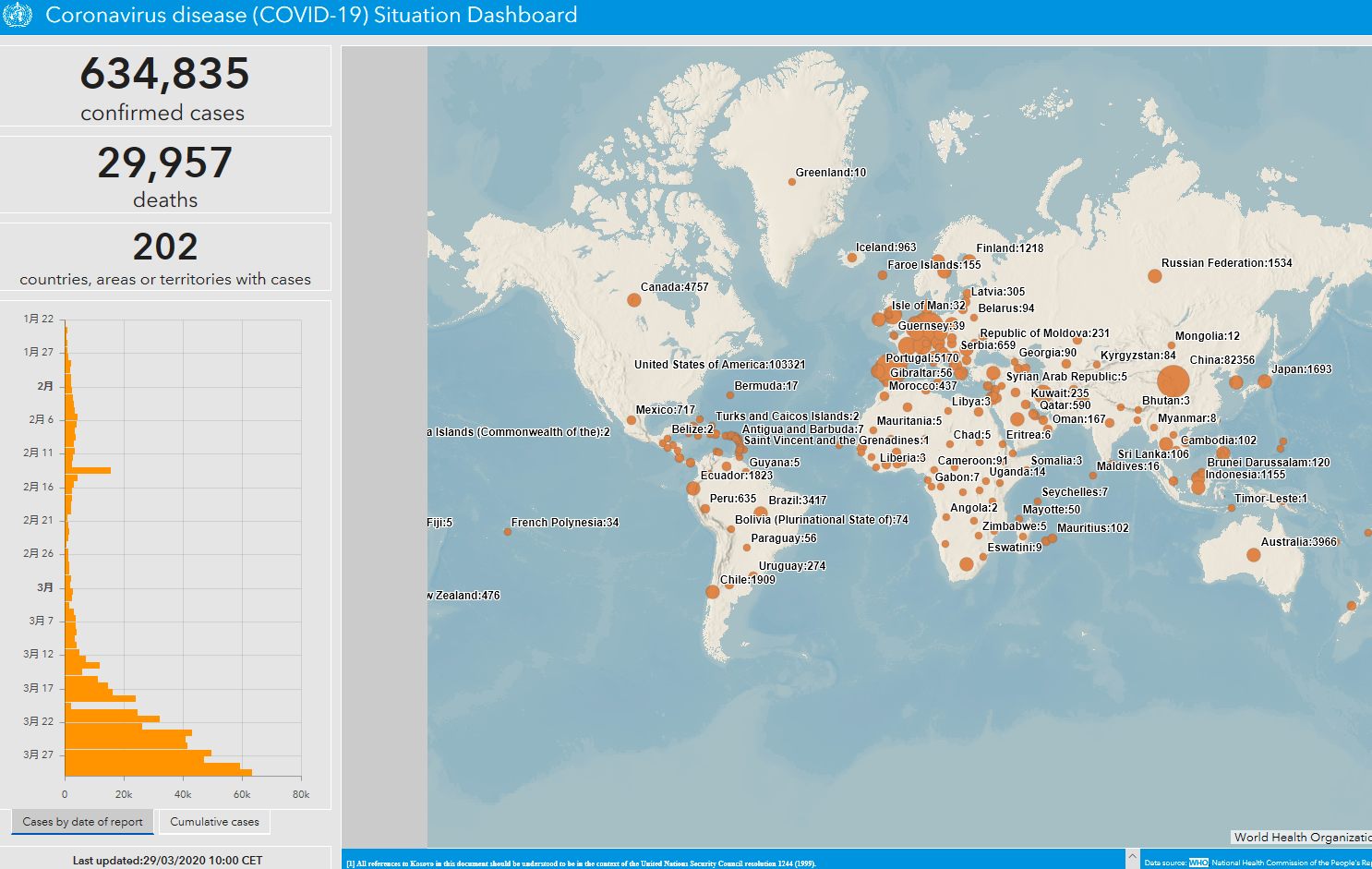
Task: Expand the bottom panel with the up chevron
Action: (x=1133, y=858)
